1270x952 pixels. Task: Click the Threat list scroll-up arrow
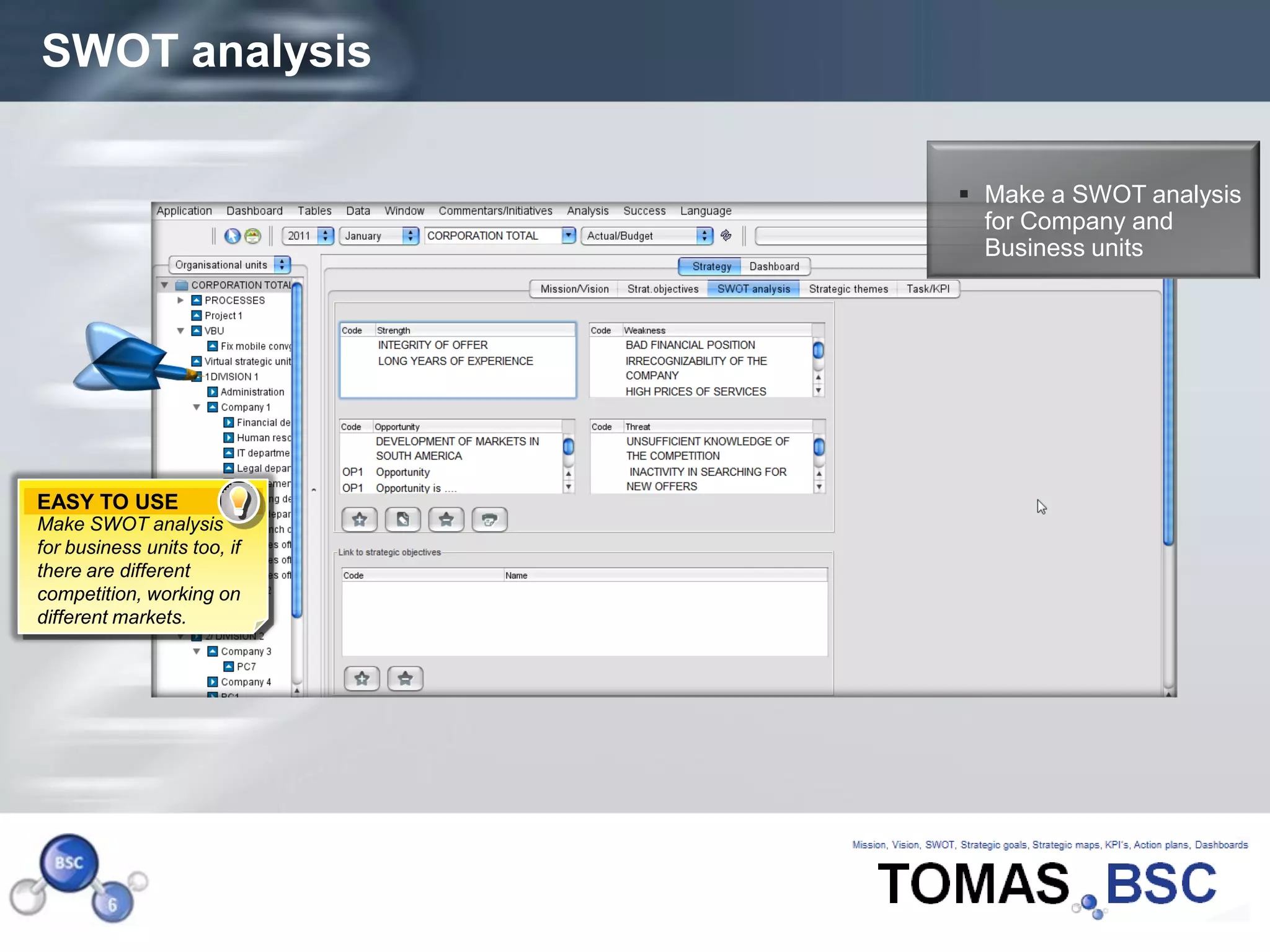point(819,473)
